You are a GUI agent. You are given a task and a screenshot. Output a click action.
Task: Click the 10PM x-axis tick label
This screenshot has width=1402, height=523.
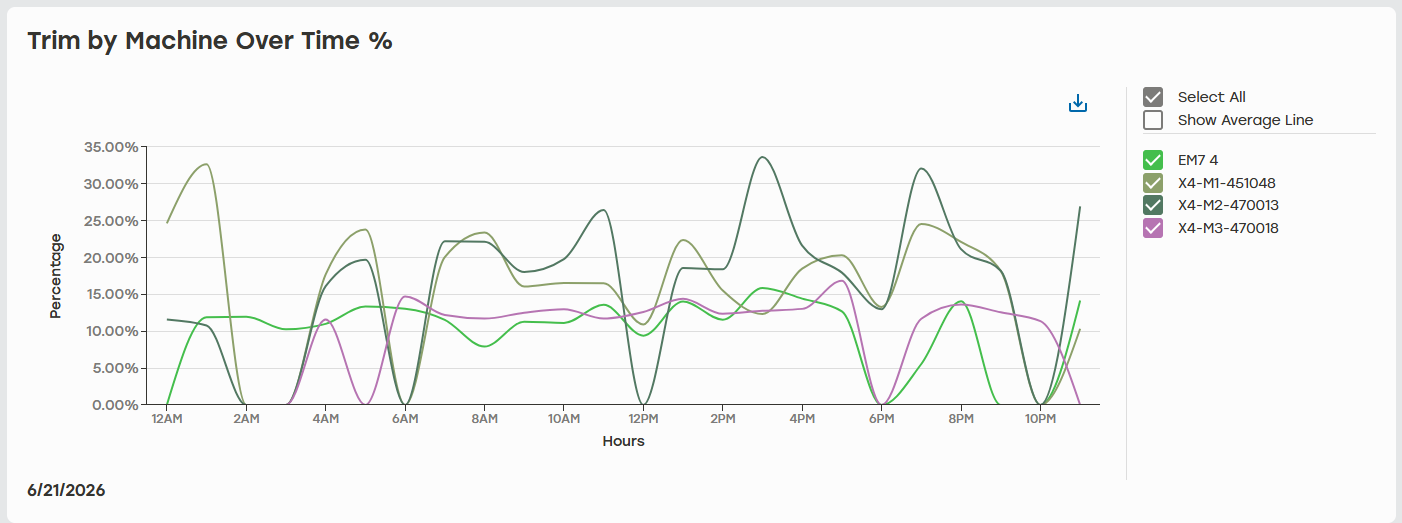coord(1040,418)
